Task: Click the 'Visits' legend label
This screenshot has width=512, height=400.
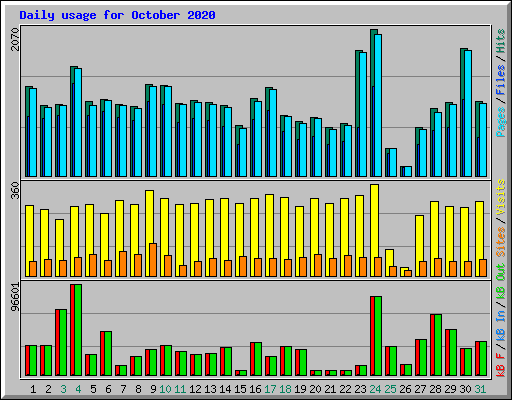Action: tap(501, 198)
